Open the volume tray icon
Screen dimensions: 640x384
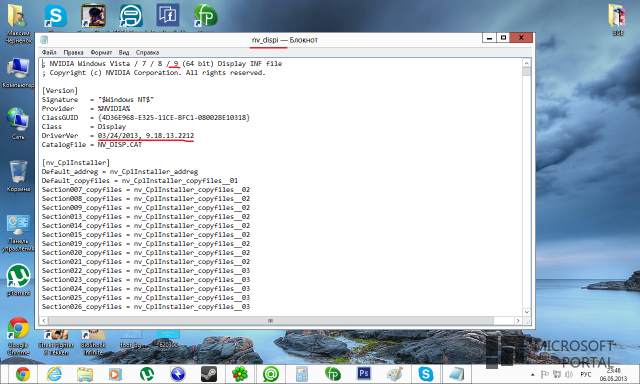[569, 374]
